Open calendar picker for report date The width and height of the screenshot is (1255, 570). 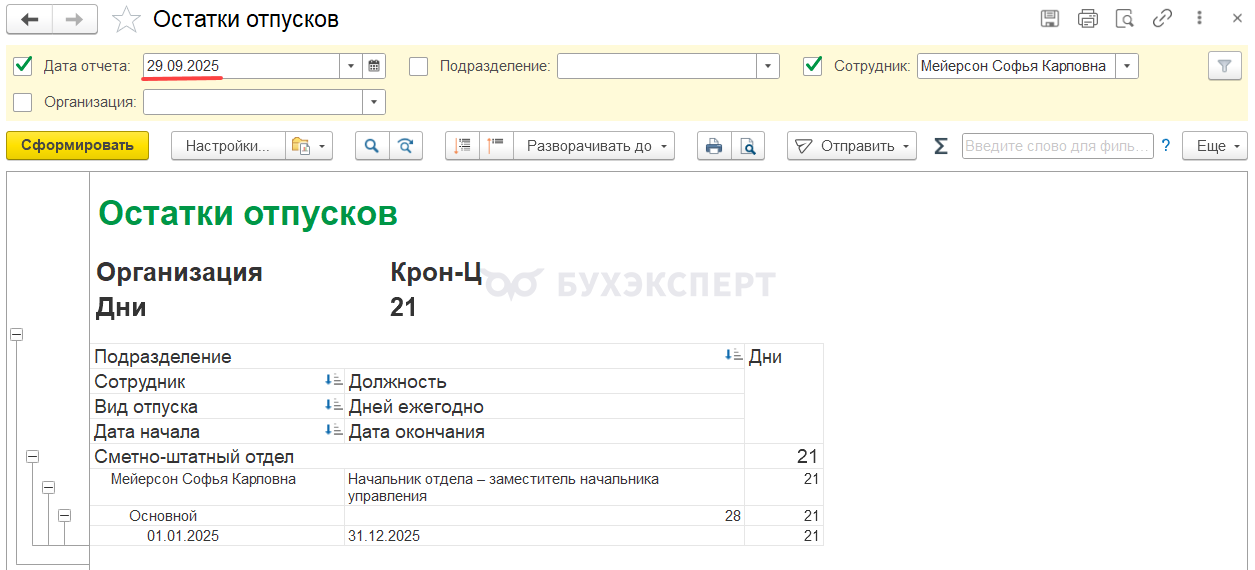point(374,66)
